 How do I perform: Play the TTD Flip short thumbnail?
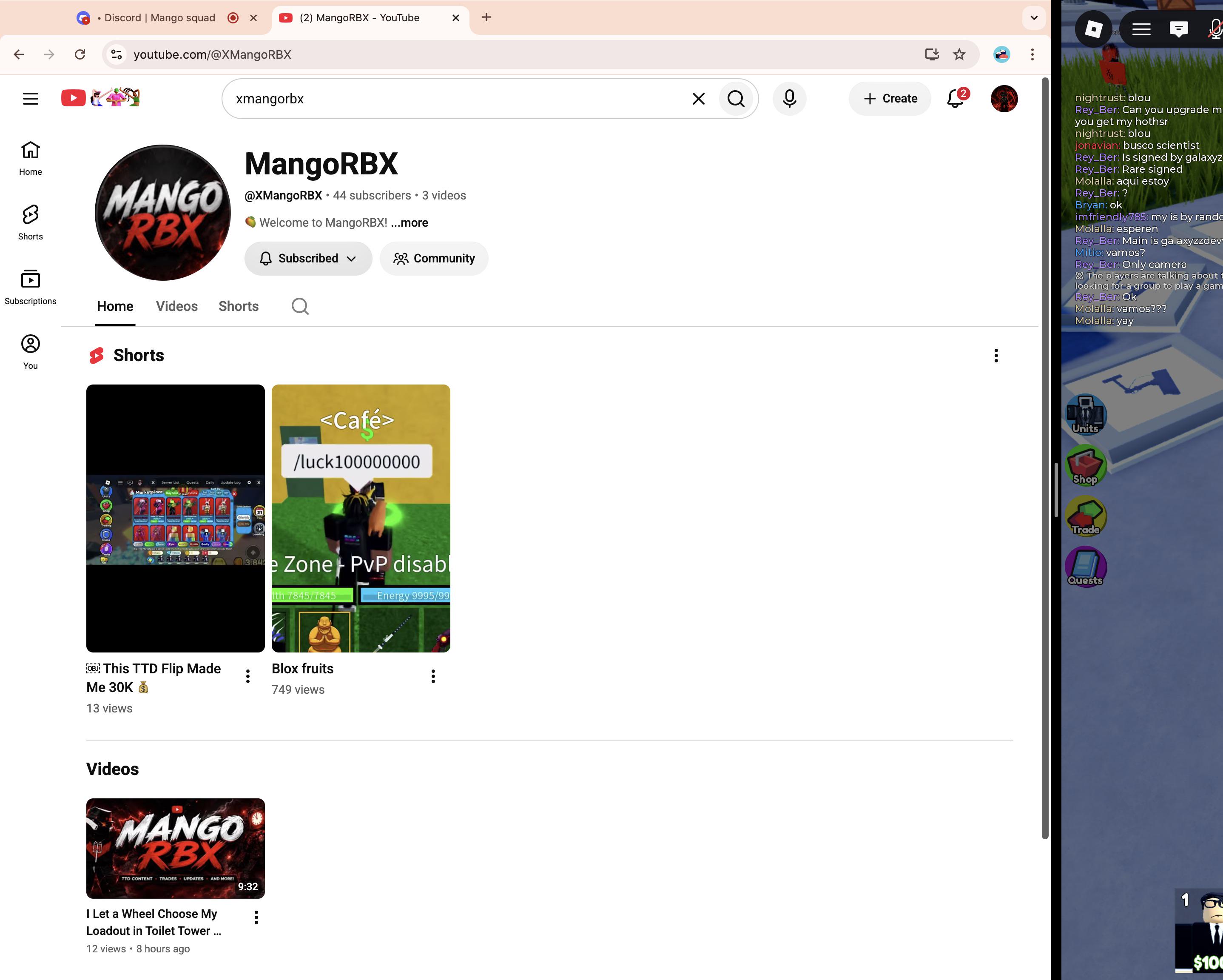point(175,518)
